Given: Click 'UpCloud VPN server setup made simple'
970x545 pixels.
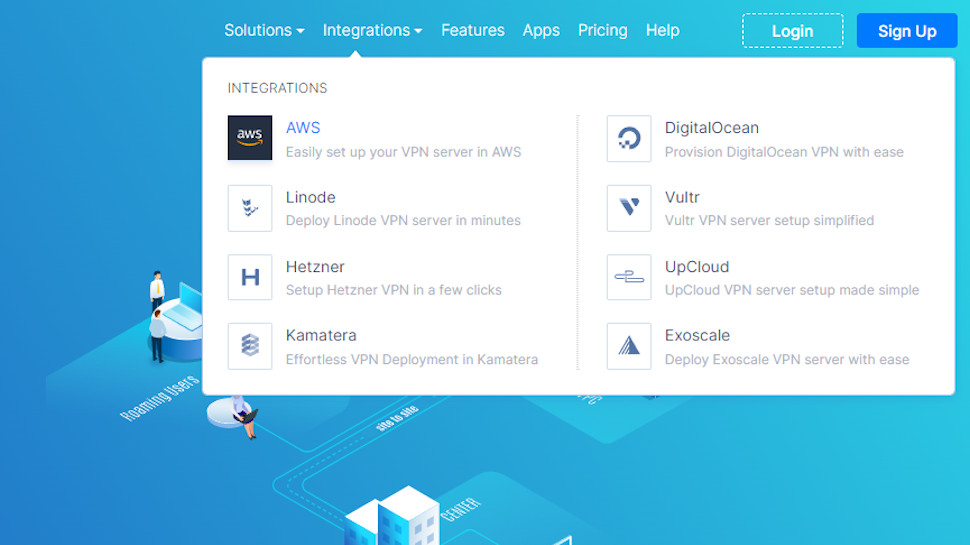Looking at the screenshot, I should [792, 290].
